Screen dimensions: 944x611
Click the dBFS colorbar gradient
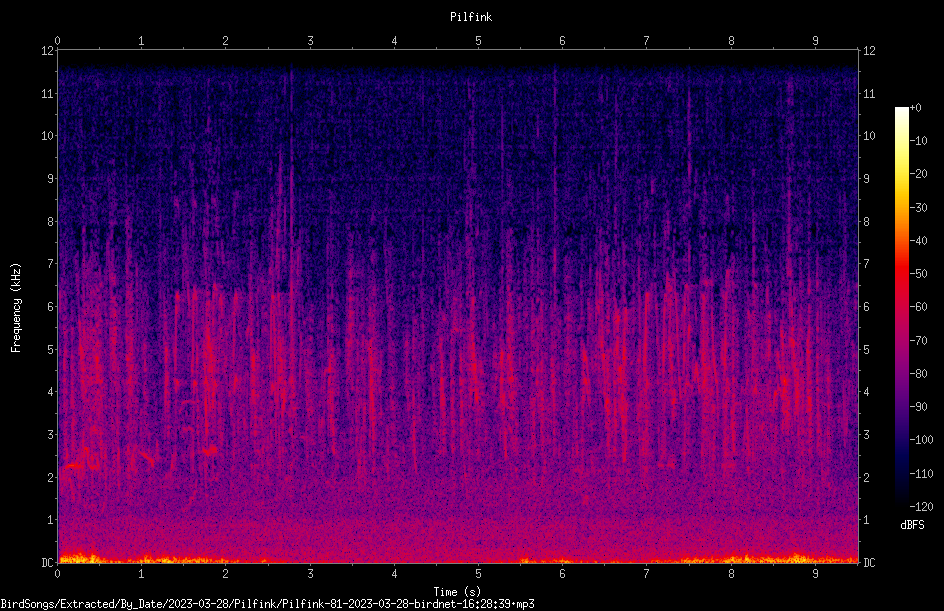[x=901, y=307]
